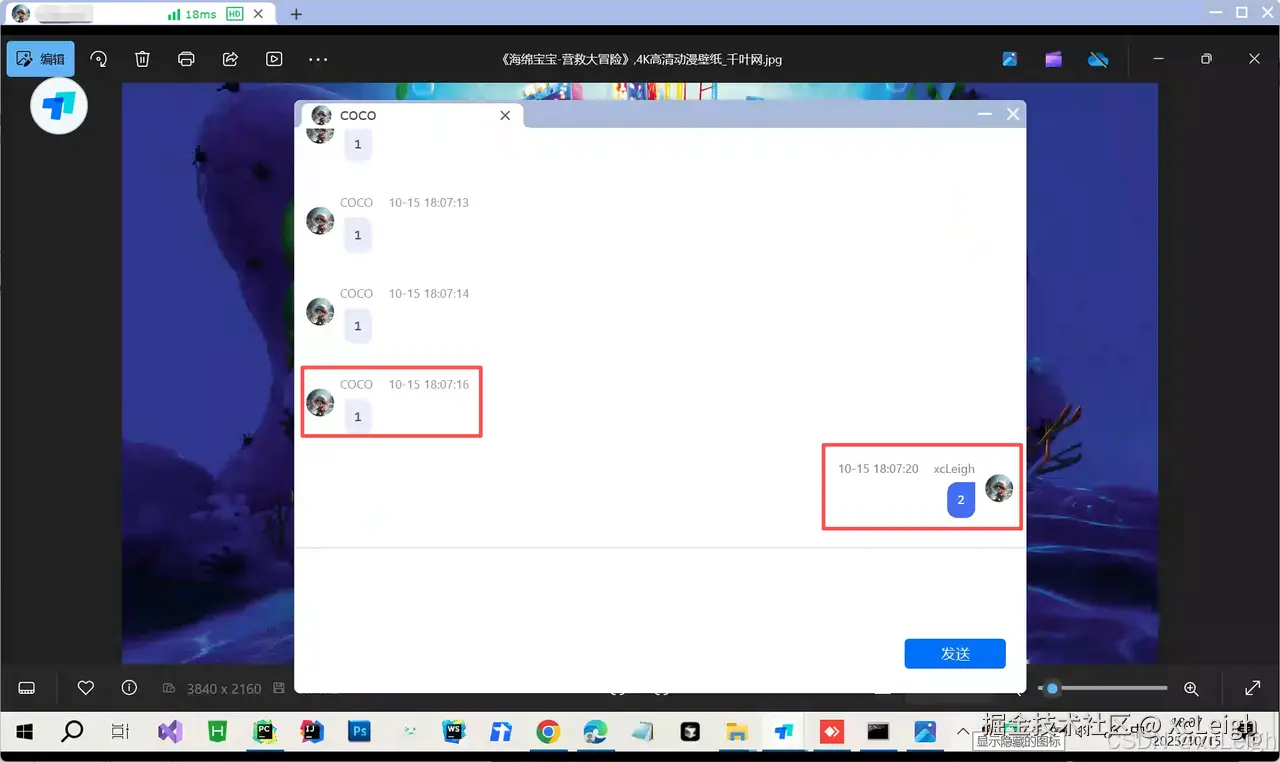Favorite the photo with the heart icon
The height and width of the screenshot is (762, 1280).
pos(86,688)
